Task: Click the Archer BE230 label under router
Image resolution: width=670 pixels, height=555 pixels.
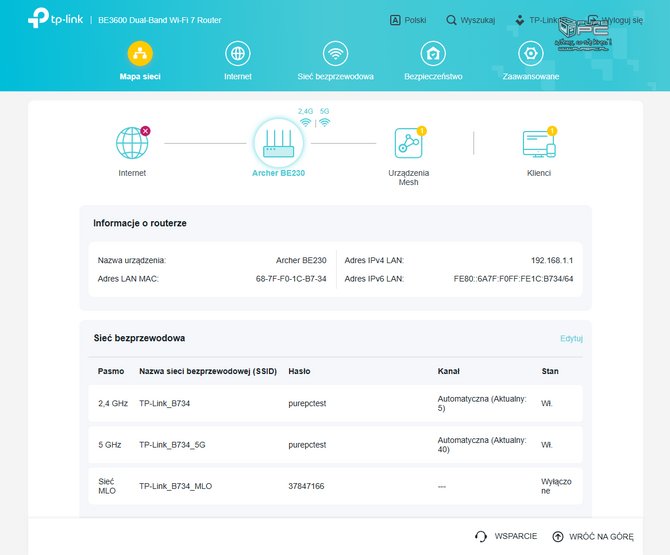Action: (x=279, y=173)
